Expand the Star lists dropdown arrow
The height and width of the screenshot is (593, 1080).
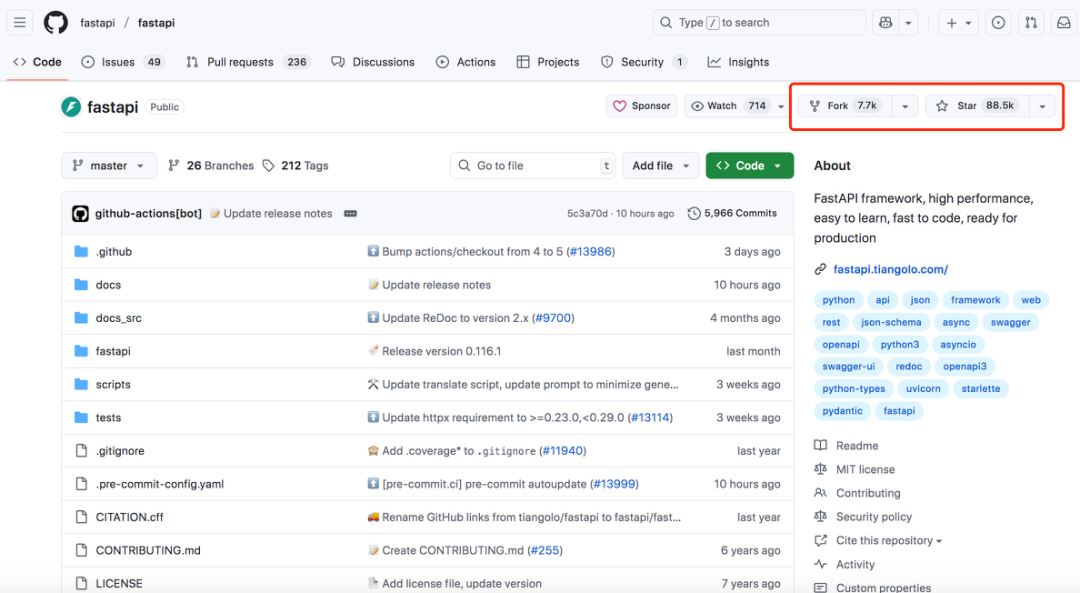click(x=1042, y=106)
